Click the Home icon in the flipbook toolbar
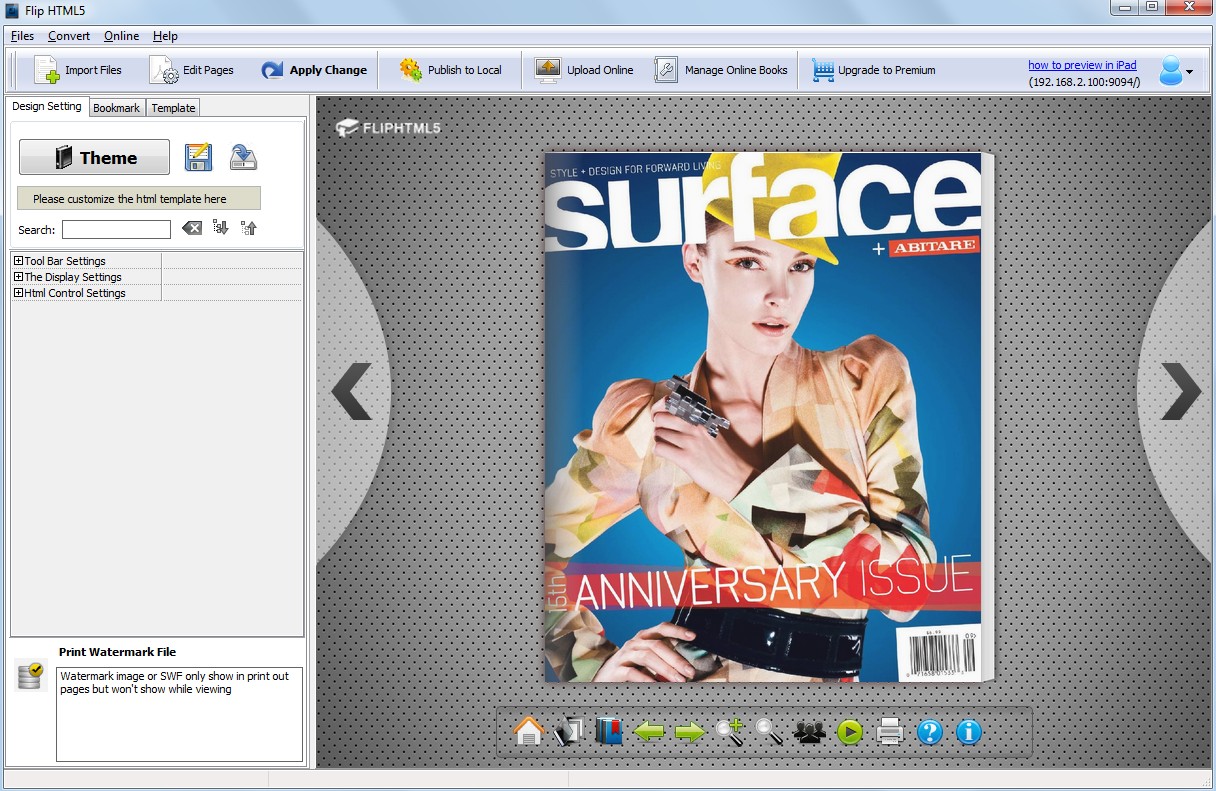 click(x=528, y=732)
